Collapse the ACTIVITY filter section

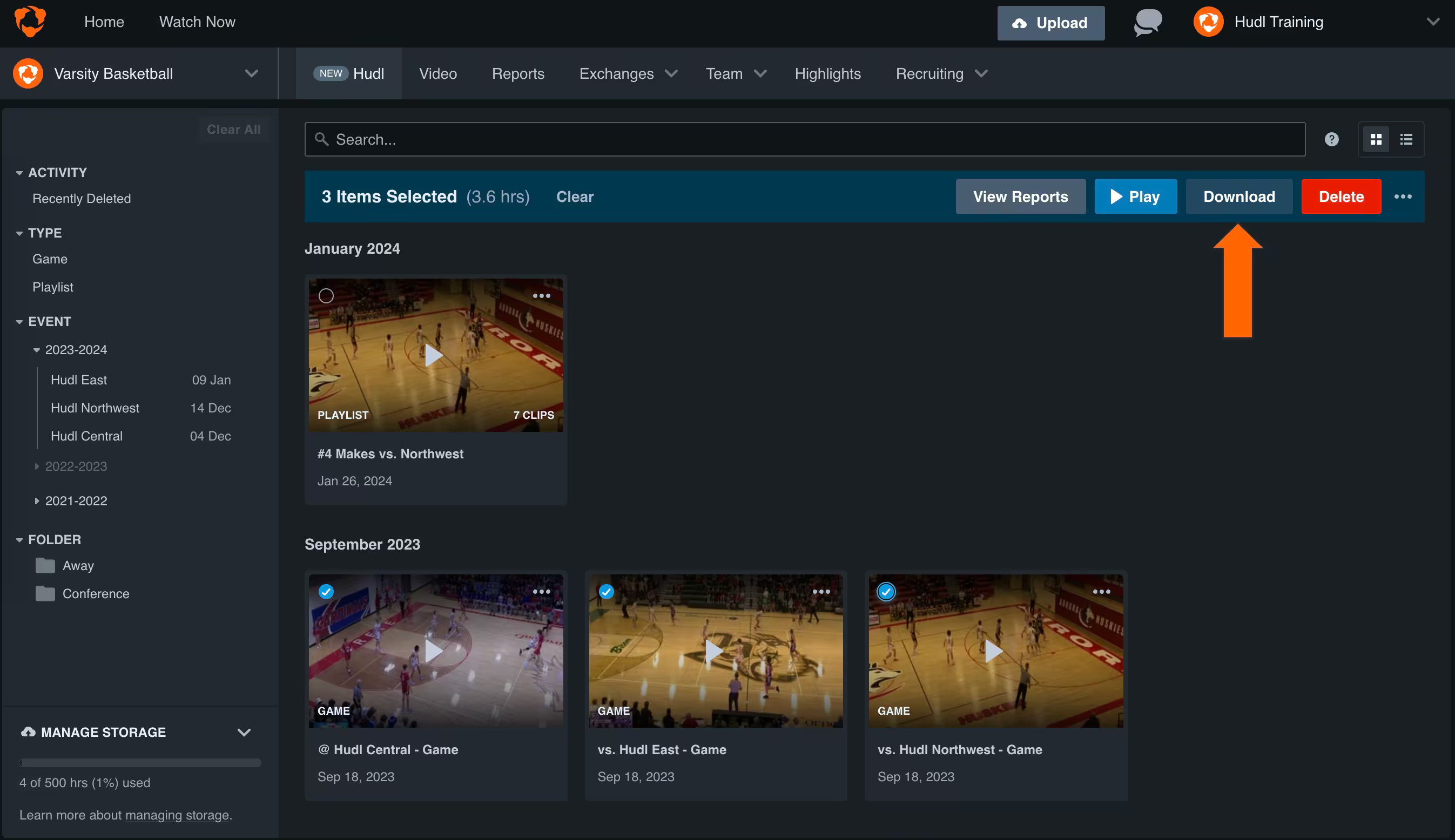(19, 173)
